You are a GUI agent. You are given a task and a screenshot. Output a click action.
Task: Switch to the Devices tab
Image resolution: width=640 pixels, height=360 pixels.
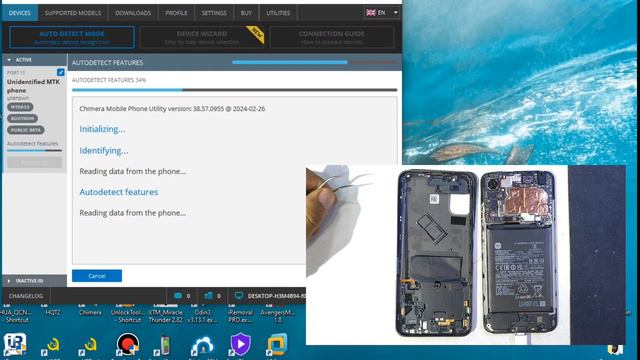(x=20, y=13)
